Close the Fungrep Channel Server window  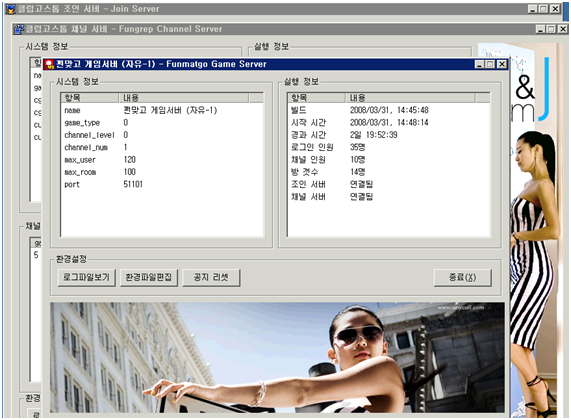tap(563, 29)
